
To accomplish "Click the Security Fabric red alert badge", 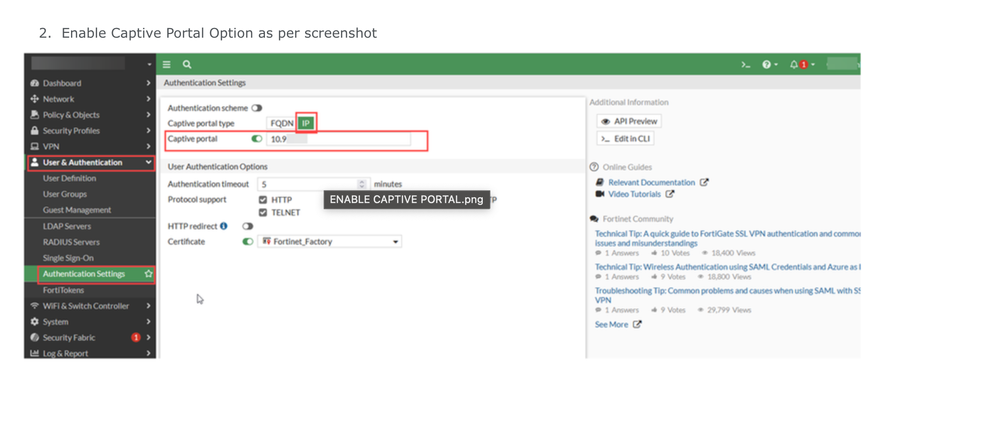I will (136, 338).
